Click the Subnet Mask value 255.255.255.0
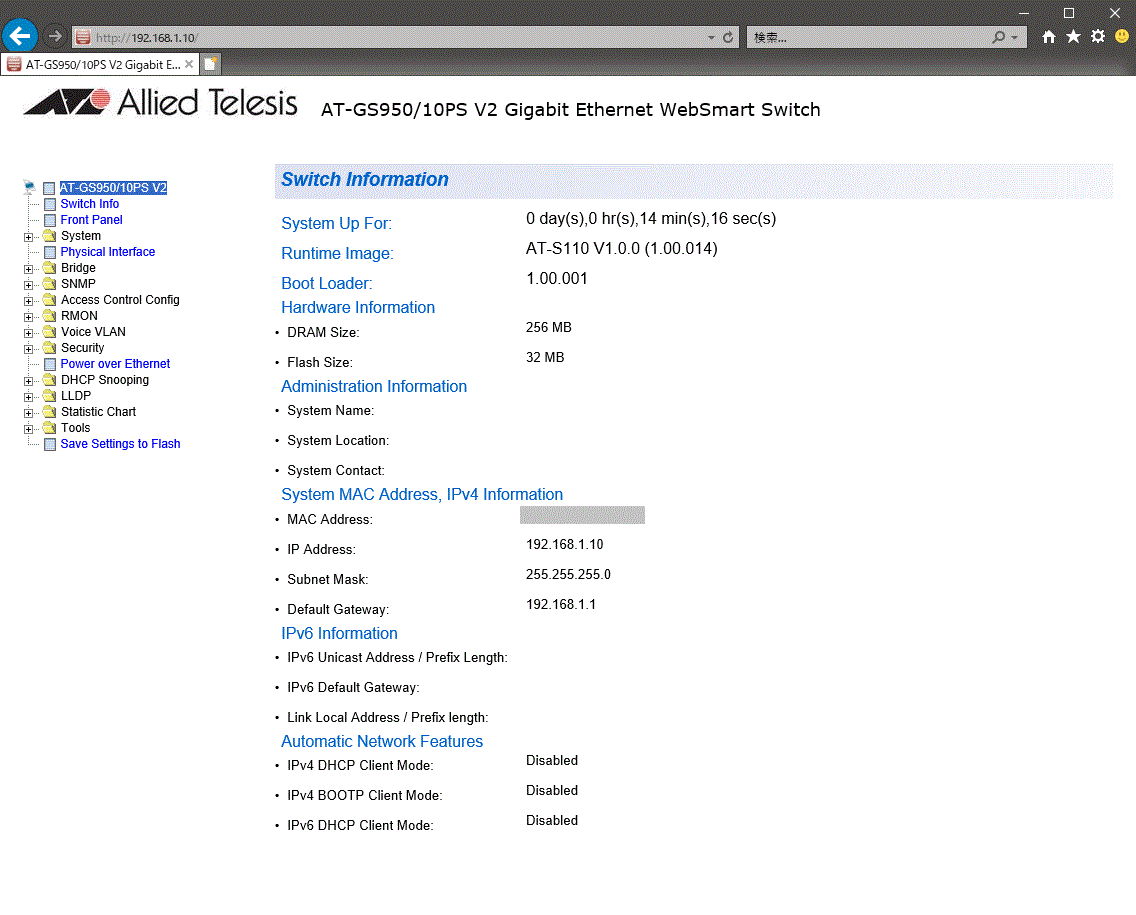The image size is (1136, 915). point(568,575)
